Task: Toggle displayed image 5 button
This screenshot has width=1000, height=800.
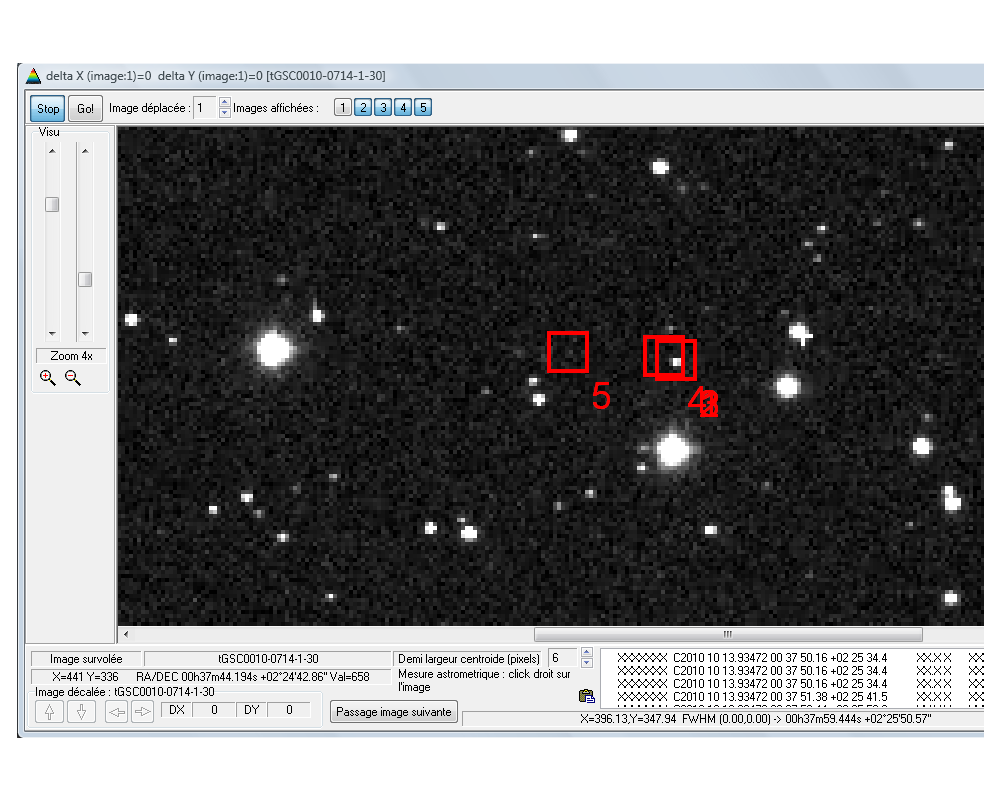Action: point(422,108)
